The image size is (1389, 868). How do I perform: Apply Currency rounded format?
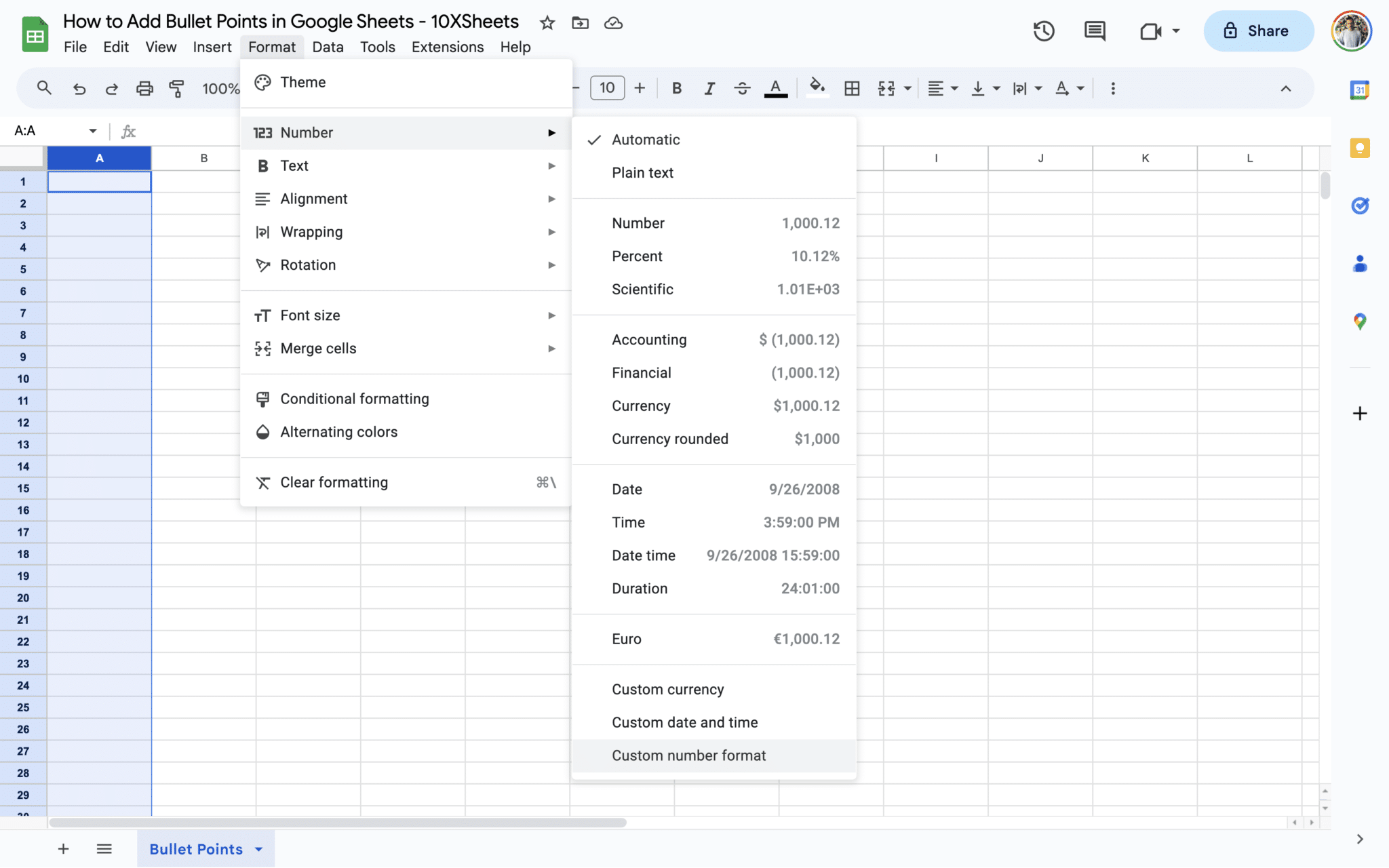coord(714,439)
